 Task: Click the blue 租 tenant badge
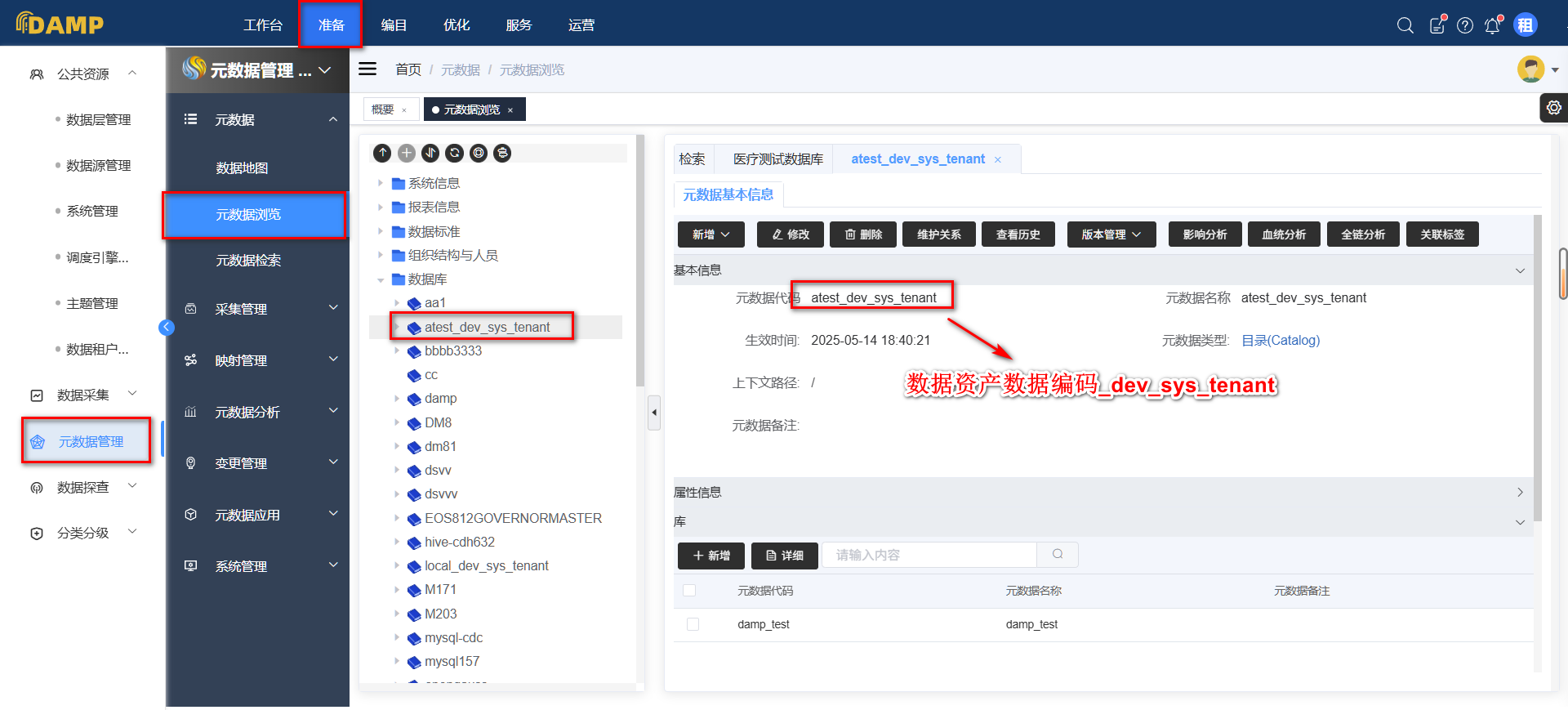(x=1525, y=25)
